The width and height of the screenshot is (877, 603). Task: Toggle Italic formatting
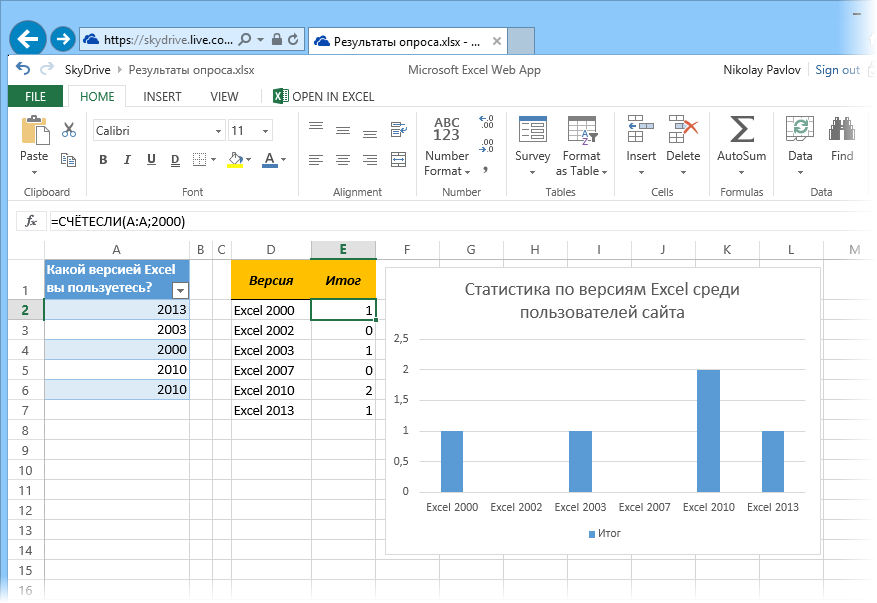(x=127, y=160)
